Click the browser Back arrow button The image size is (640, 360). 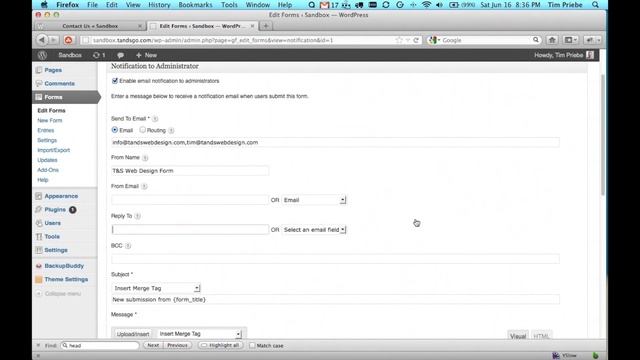tap(42, 40)
